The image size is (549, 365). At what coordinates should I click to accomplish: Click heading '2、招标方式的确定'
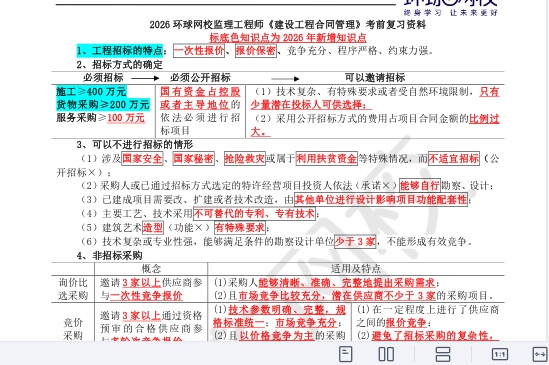(x=120, y=64)
